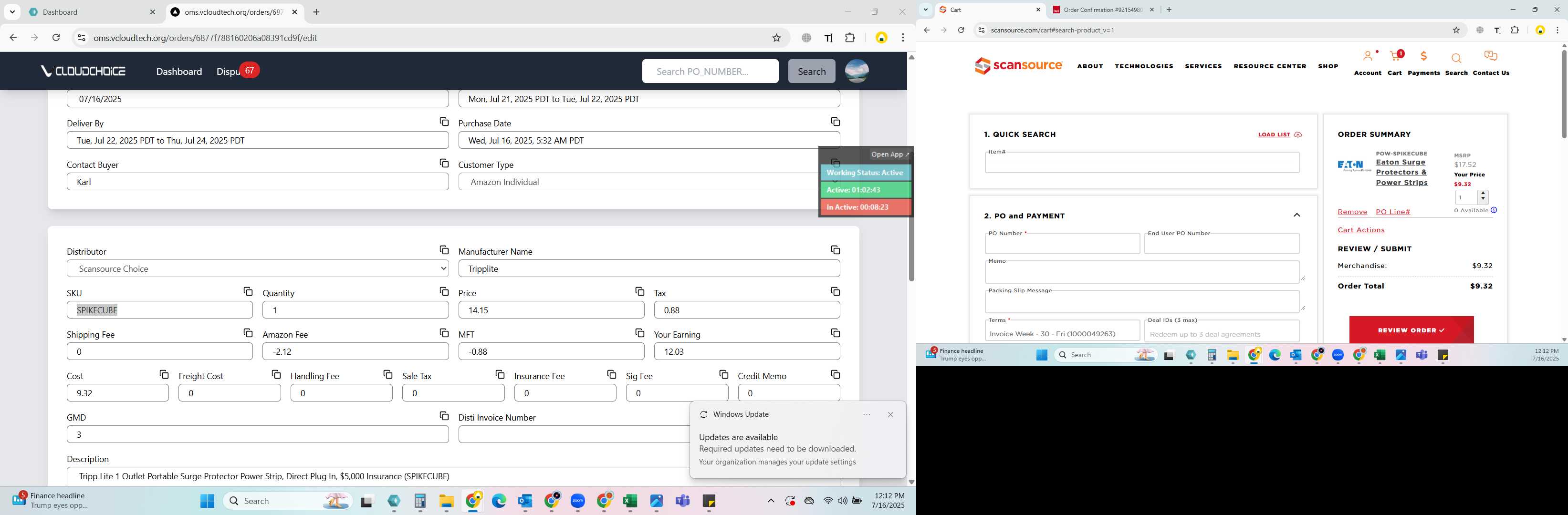The height and width of the screenshot is (515, 1568).
Task: Copy the GMD field value
Action: click(x=444, y=416)
